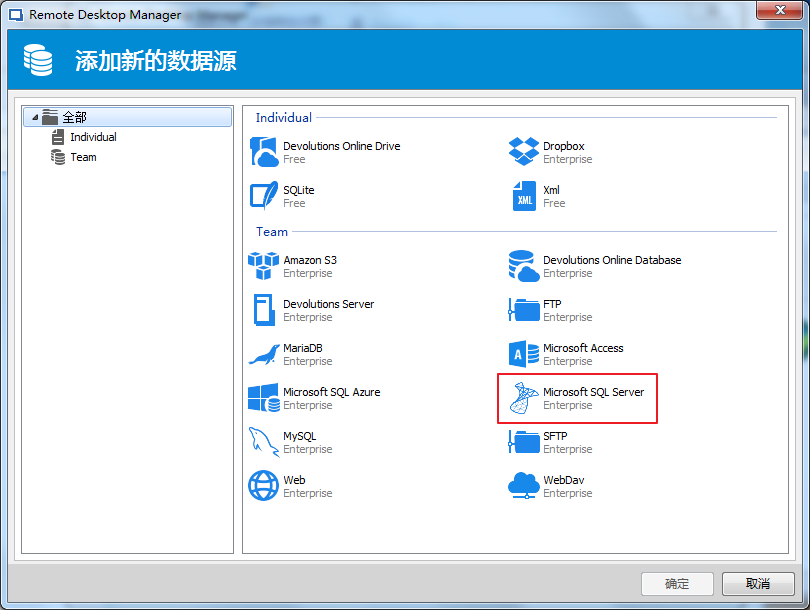This screenshot has height=610, width=810.
Task: Click the Enterprise text under WebDav
Action: [x=568, y=493]
